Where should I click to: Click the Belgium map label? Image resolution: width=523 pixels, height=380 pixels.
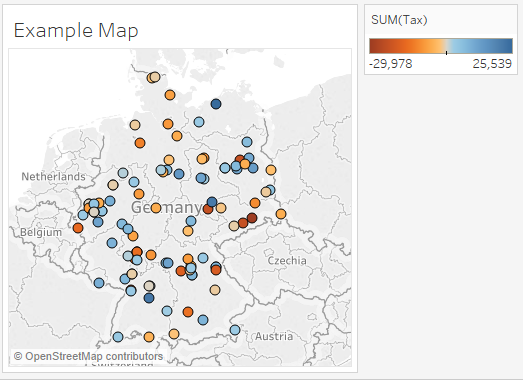[41, 232]
